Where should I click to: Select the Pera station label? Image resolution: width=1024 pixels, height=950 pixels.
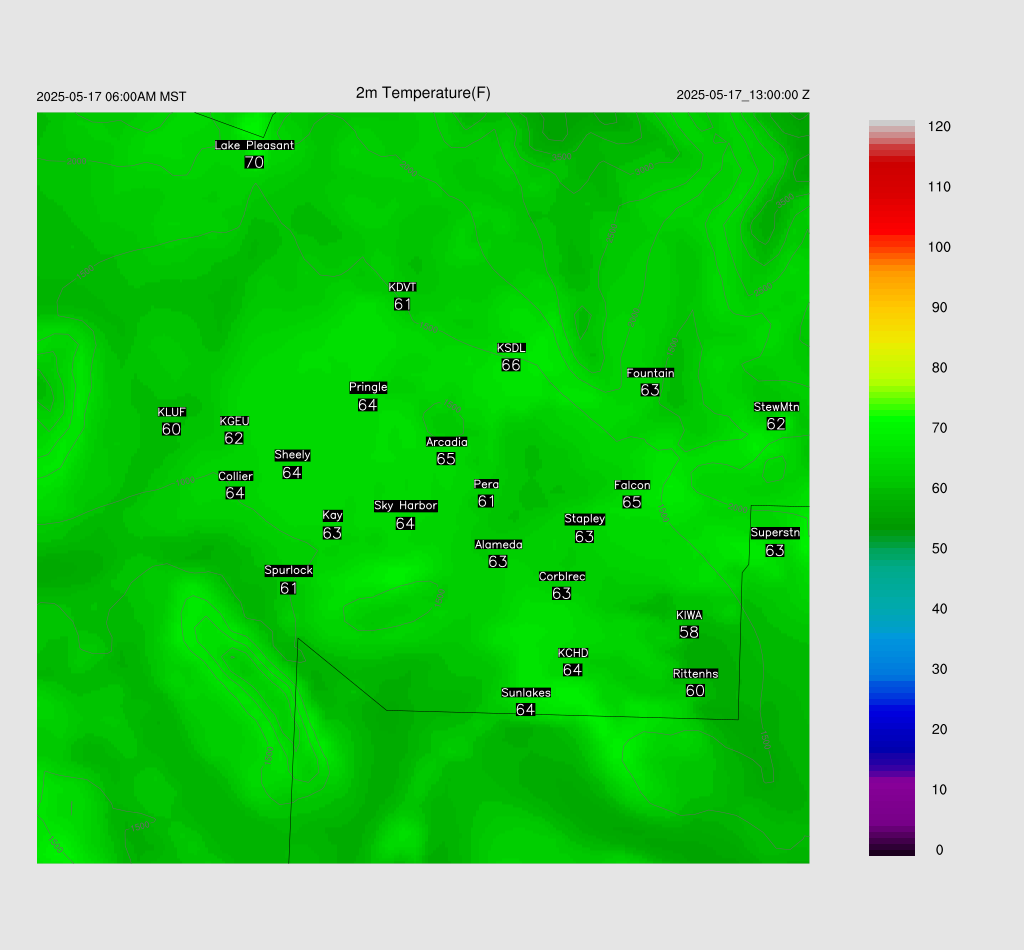coord(487,484)
